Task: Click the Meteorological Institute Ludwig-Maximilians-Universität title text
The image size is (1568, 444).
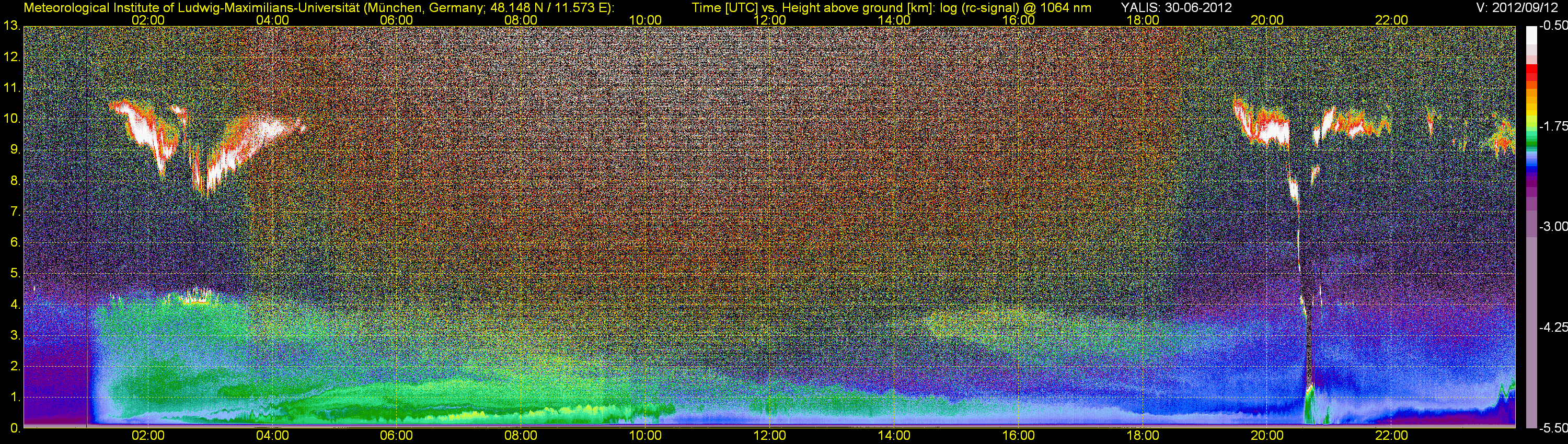Action: tap(319, 8)
